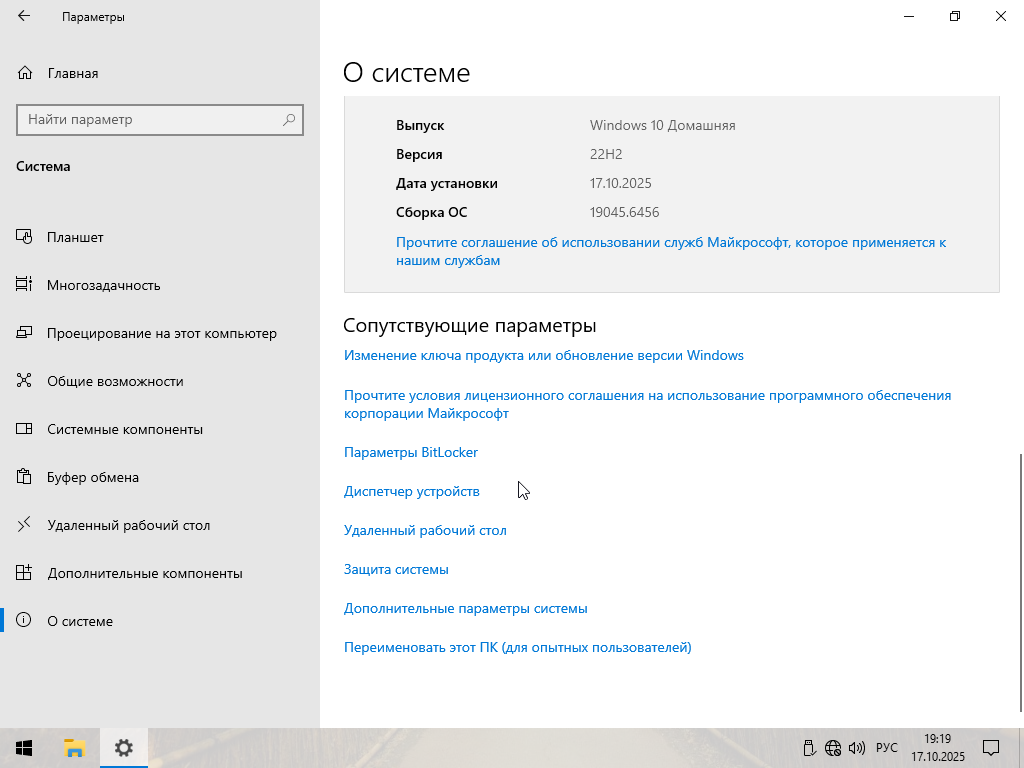Viewport: 1024px width, 768px height.
Task: Open Многозадачность settings section
Action: (x=103, y=285)
